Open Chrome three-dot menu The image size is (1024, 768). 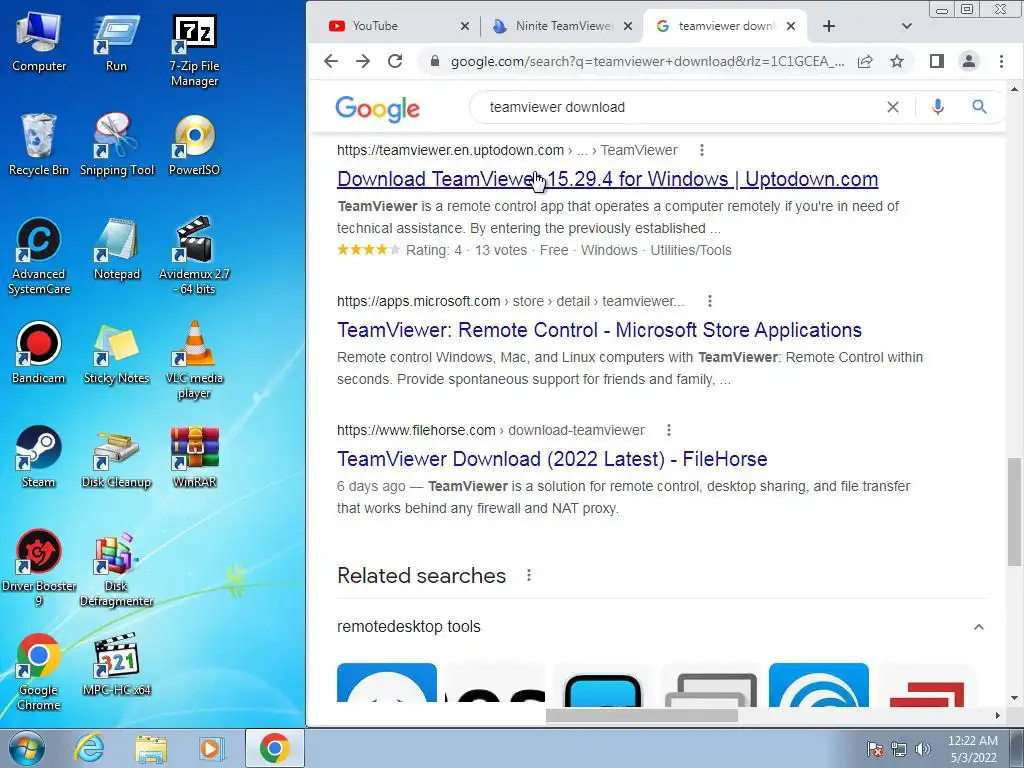1001,61
